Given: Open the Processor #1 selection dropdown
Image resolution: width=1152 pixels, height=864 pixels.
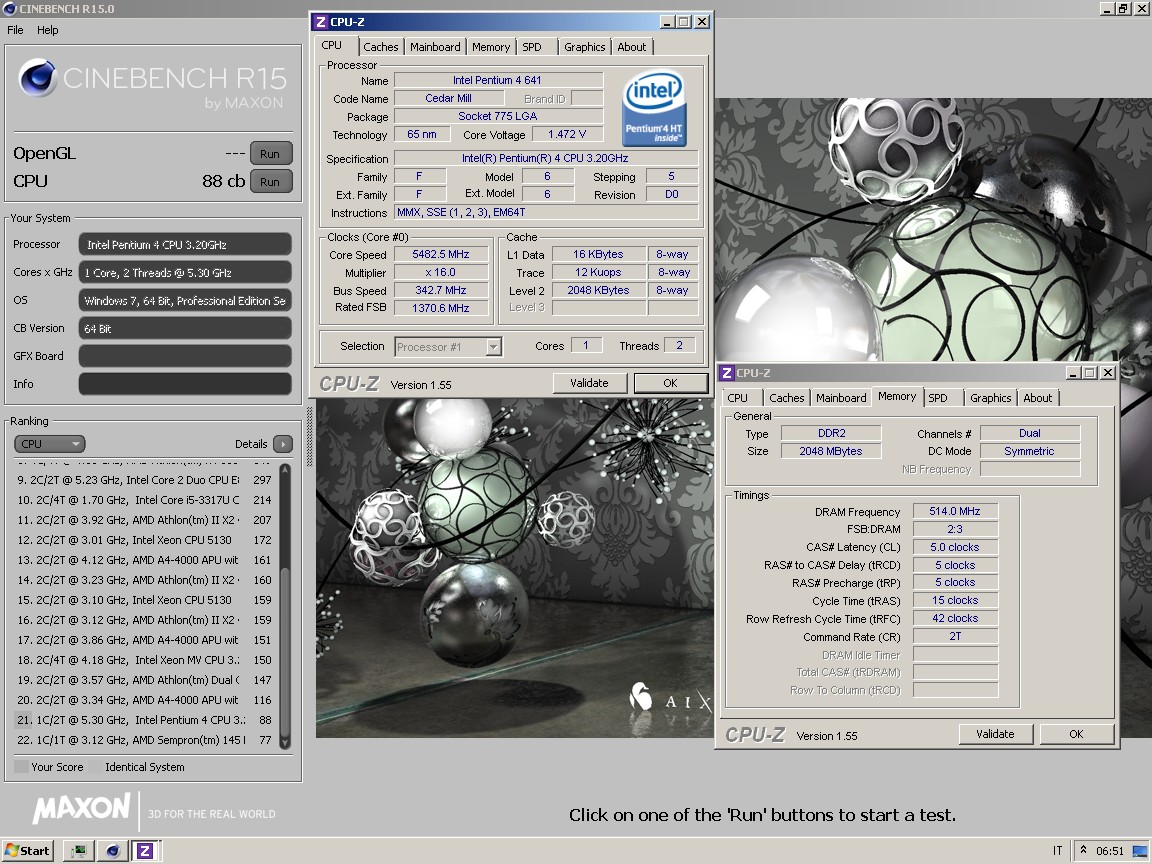Looking at the screenshot, I should point(448,347).
